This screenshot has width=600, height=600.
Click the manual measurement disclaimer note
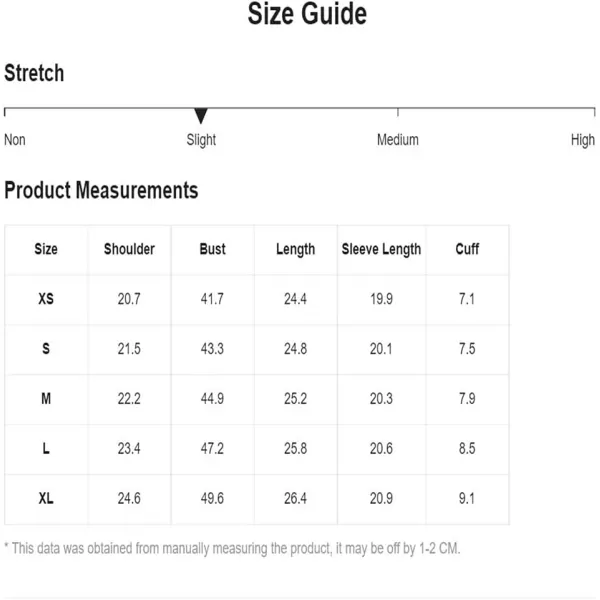pyautogui.click(x=232, y=549)
